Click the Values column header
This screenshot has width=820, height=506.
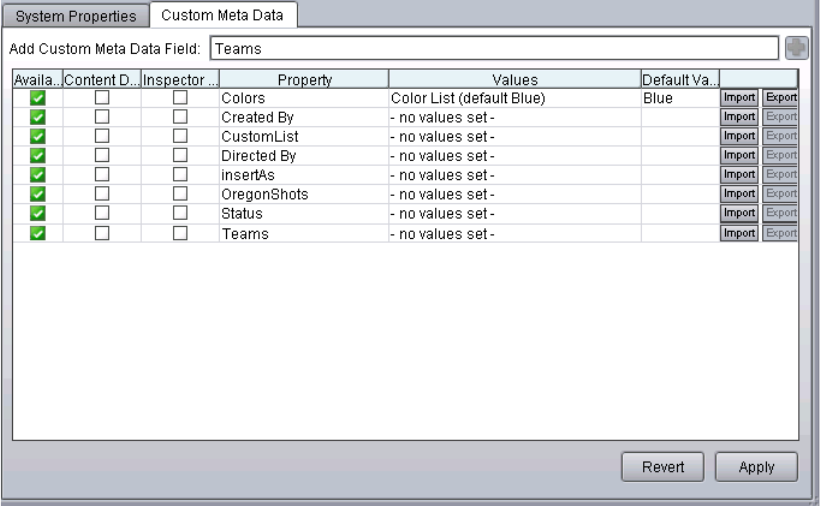pos(515,79)
